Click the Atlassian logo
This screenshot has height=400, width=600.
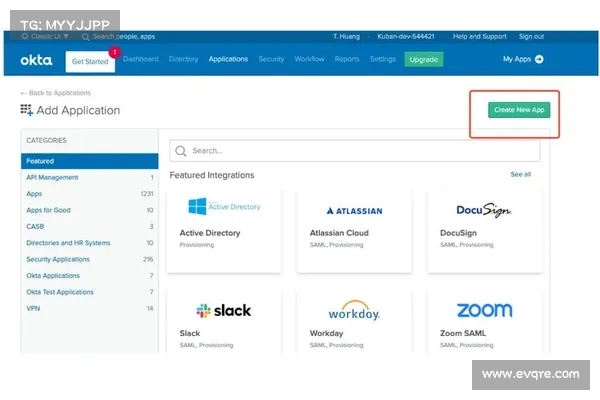tap(354, 211)
